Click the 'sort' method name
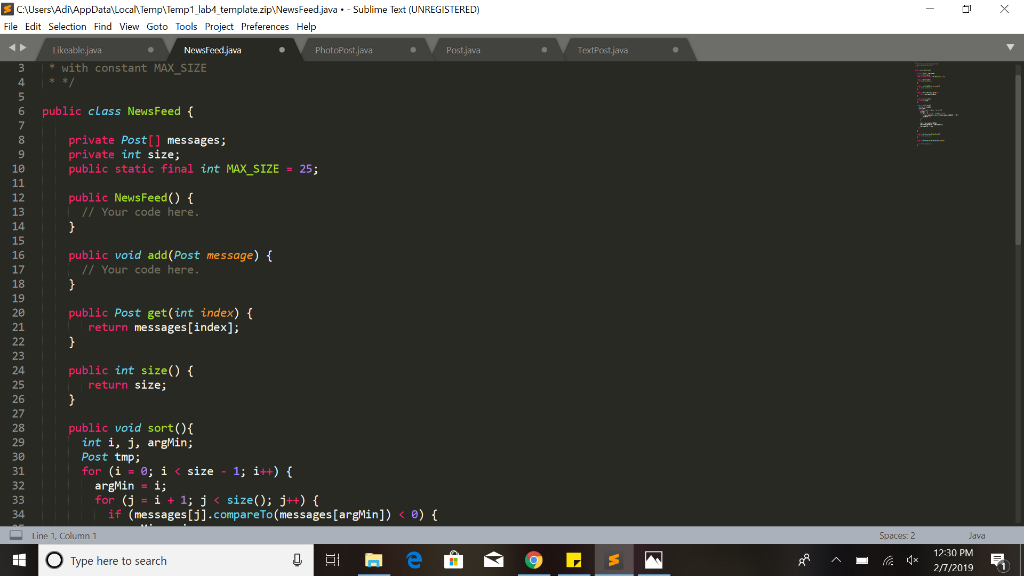 click(161, 428)
